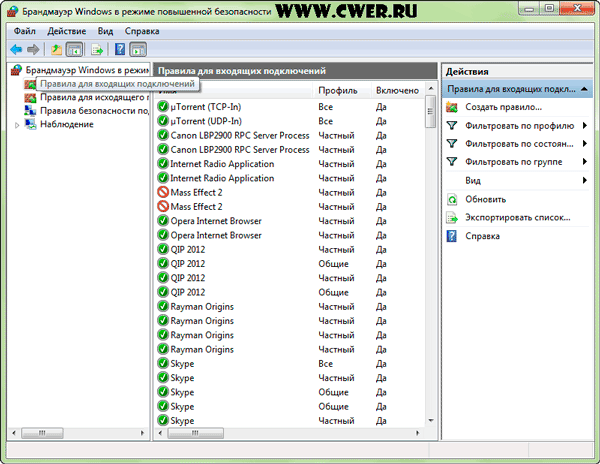This screenshot has width=600, height=464.
Task: Open the Справка menu in menu bar
Action: pos(142,31)
